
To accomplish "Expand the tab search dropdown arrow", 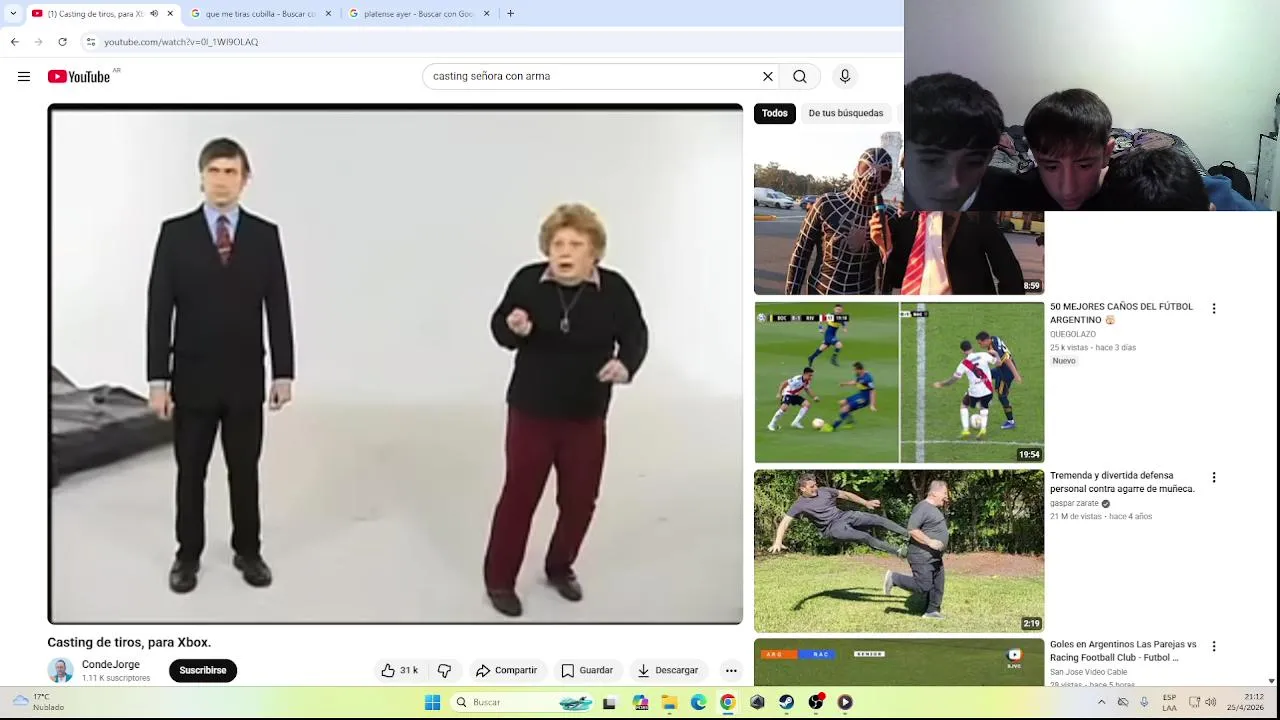I will click(13, 13).
